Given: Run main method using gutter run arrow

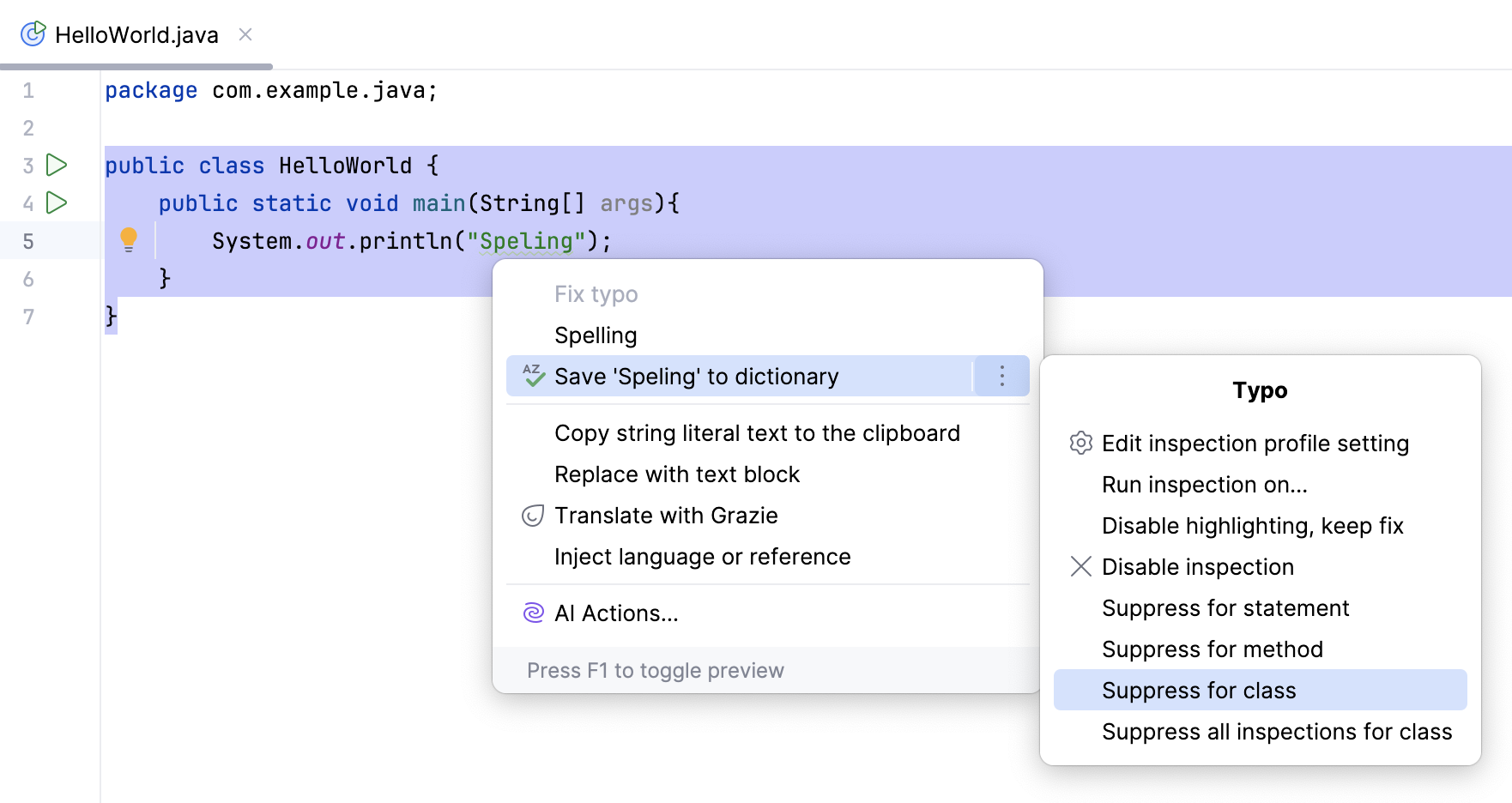Looking at the screenshot, I should tap(54, 203).
